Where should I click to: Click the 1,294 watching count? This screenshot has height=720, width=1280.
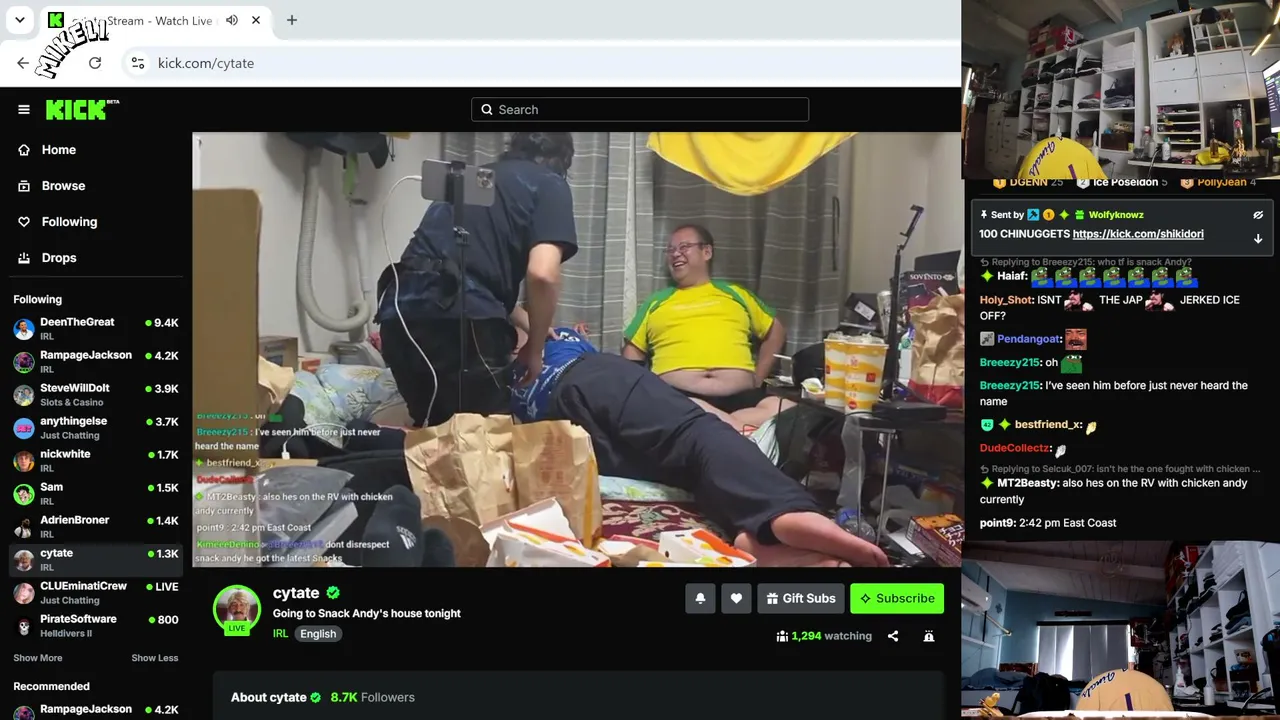pos(824,636)
